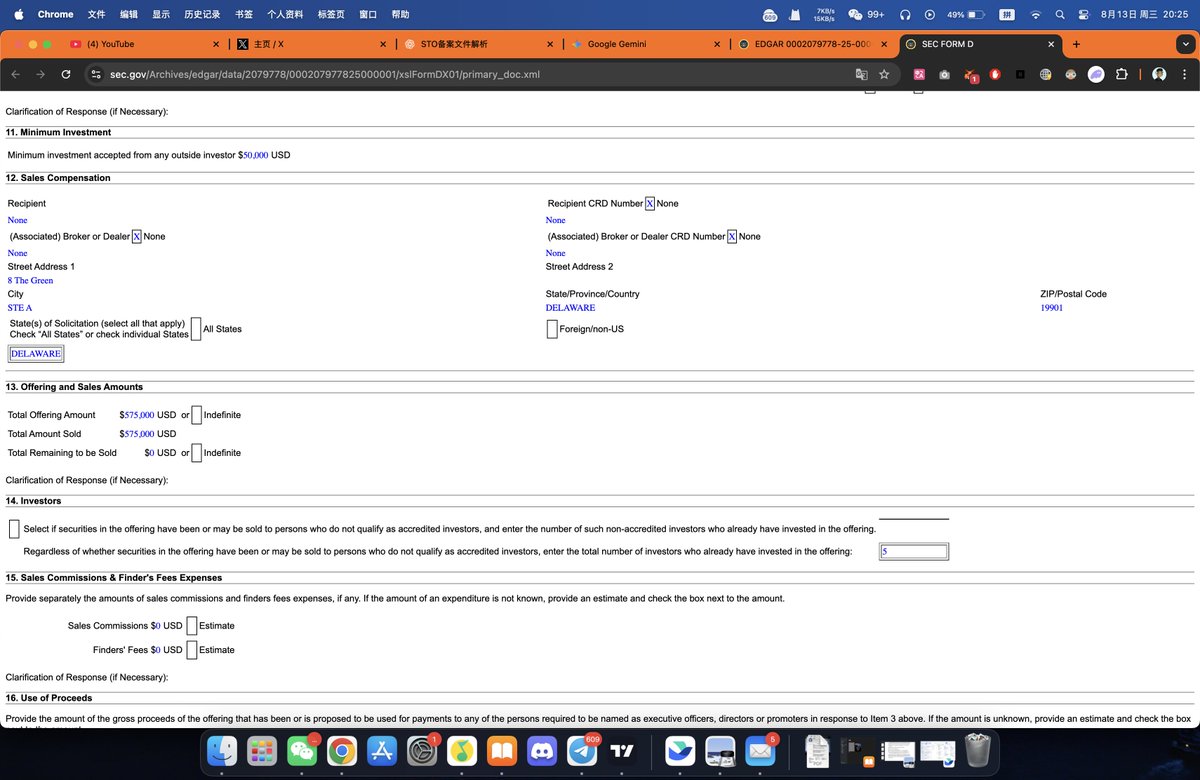Check the non-accredited investors checkbox in Item 14
The image size is (1200, 780).
point(14,528)
